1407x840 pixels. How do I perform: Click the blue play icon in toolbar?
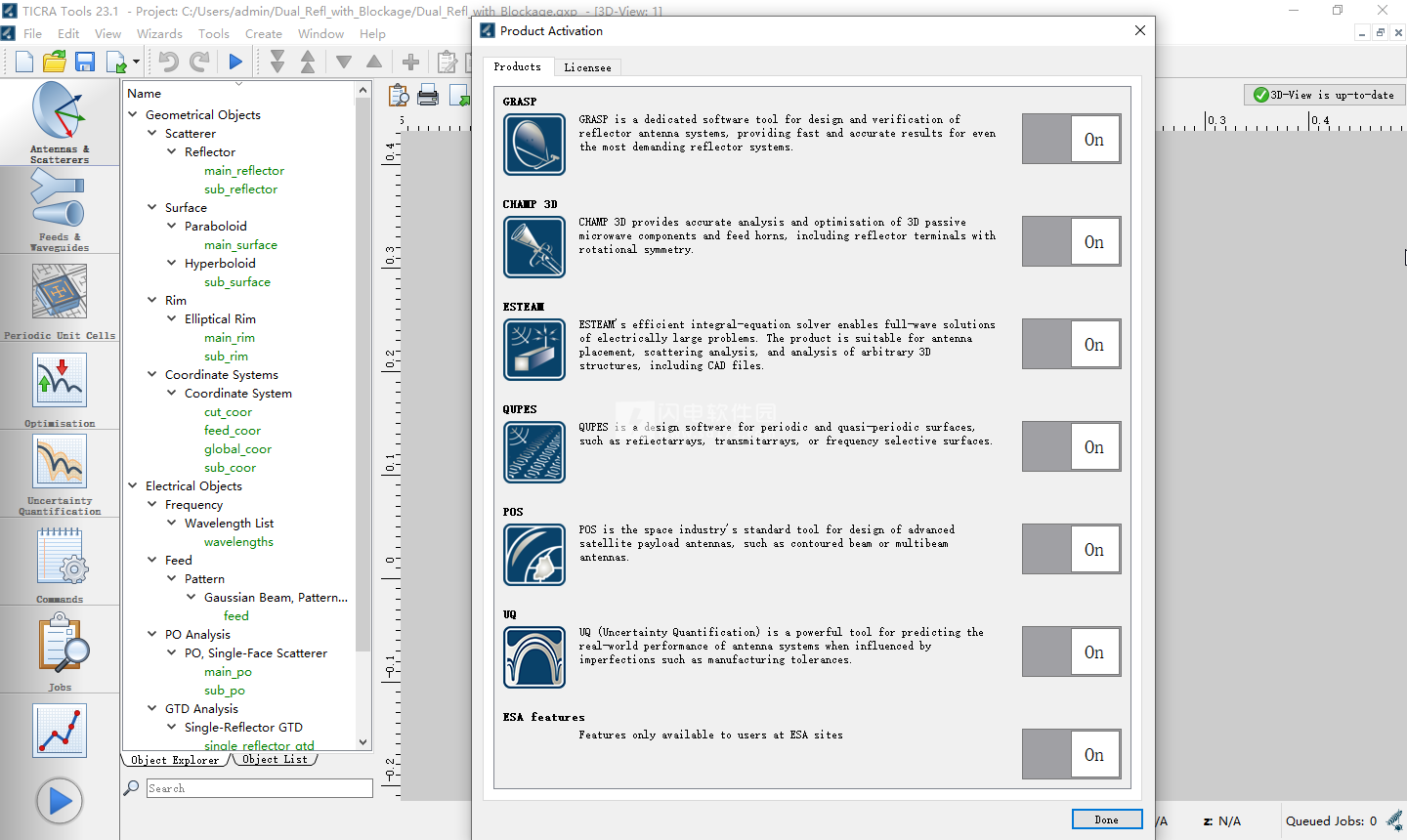[235, 63]
